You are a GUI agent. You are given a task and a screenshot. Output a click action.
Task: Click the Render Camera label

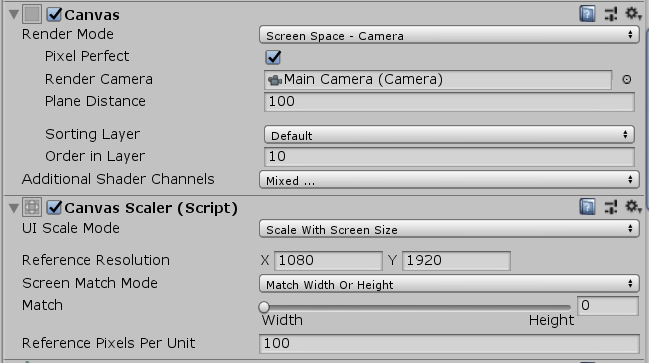tap(99, 79)
